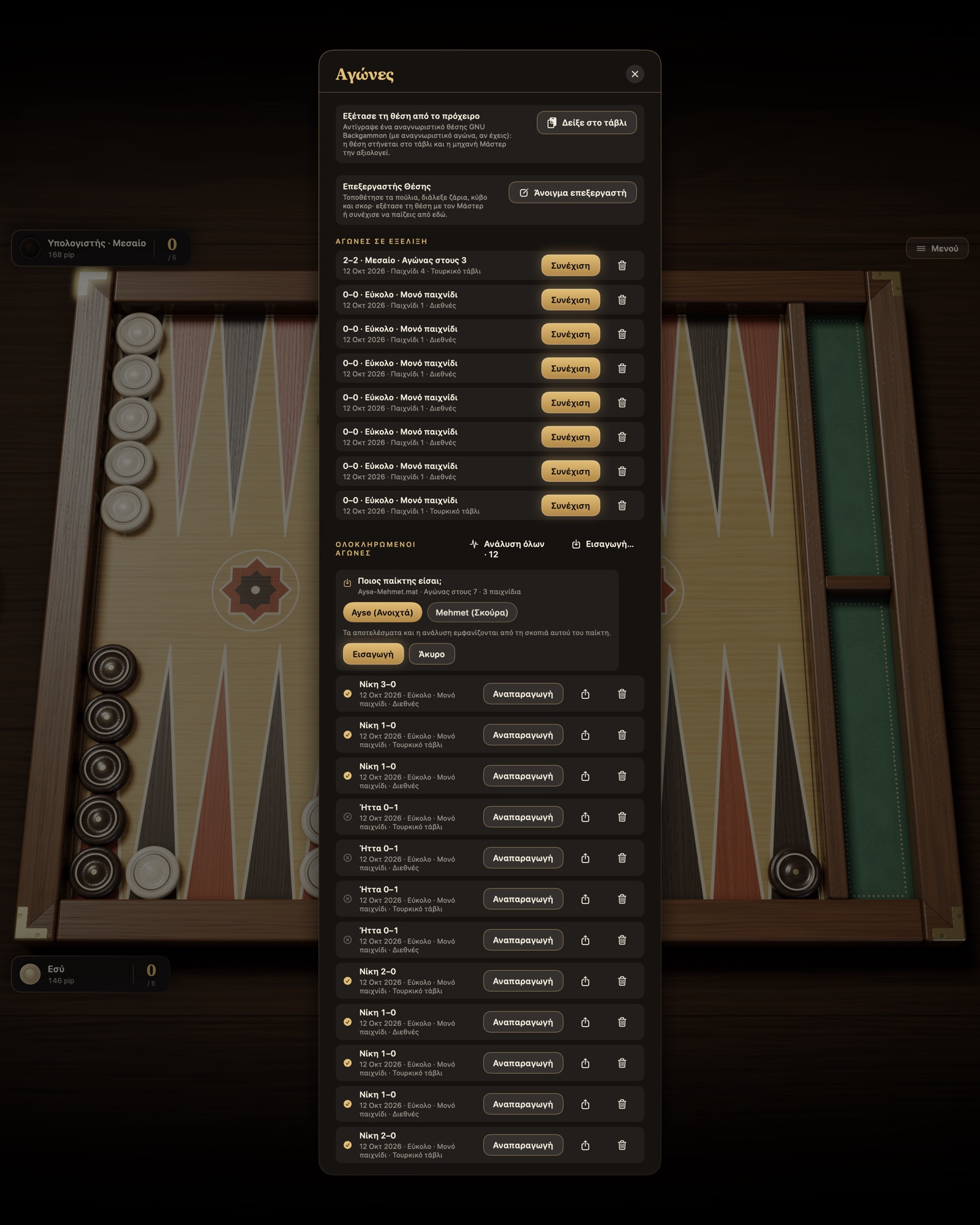
Task: Confirm import with the gold Εισαγωγή button
Action: tap(373, 654)
